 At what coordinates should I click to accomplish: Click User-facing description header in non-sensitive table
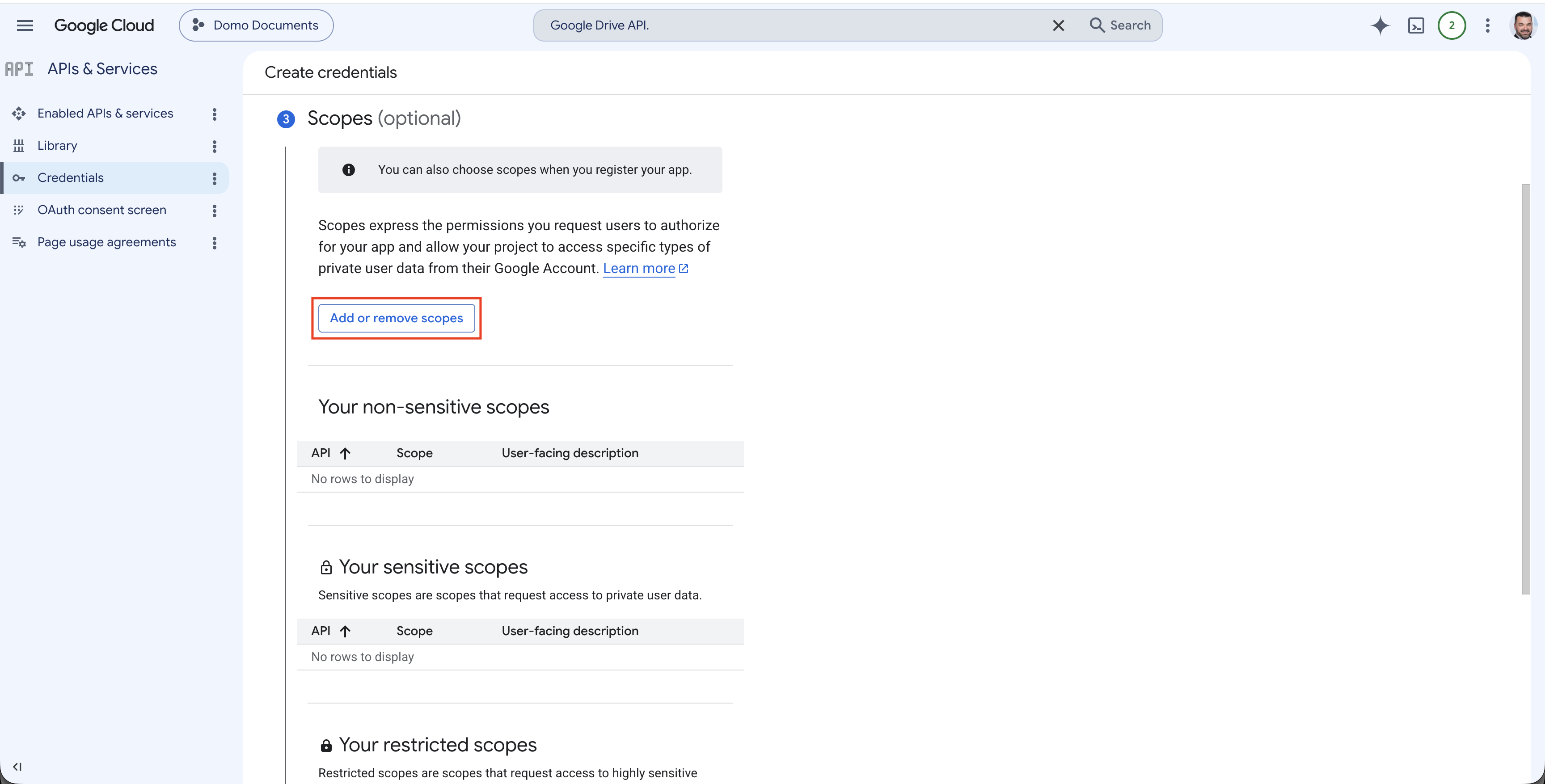pos(570,453)
